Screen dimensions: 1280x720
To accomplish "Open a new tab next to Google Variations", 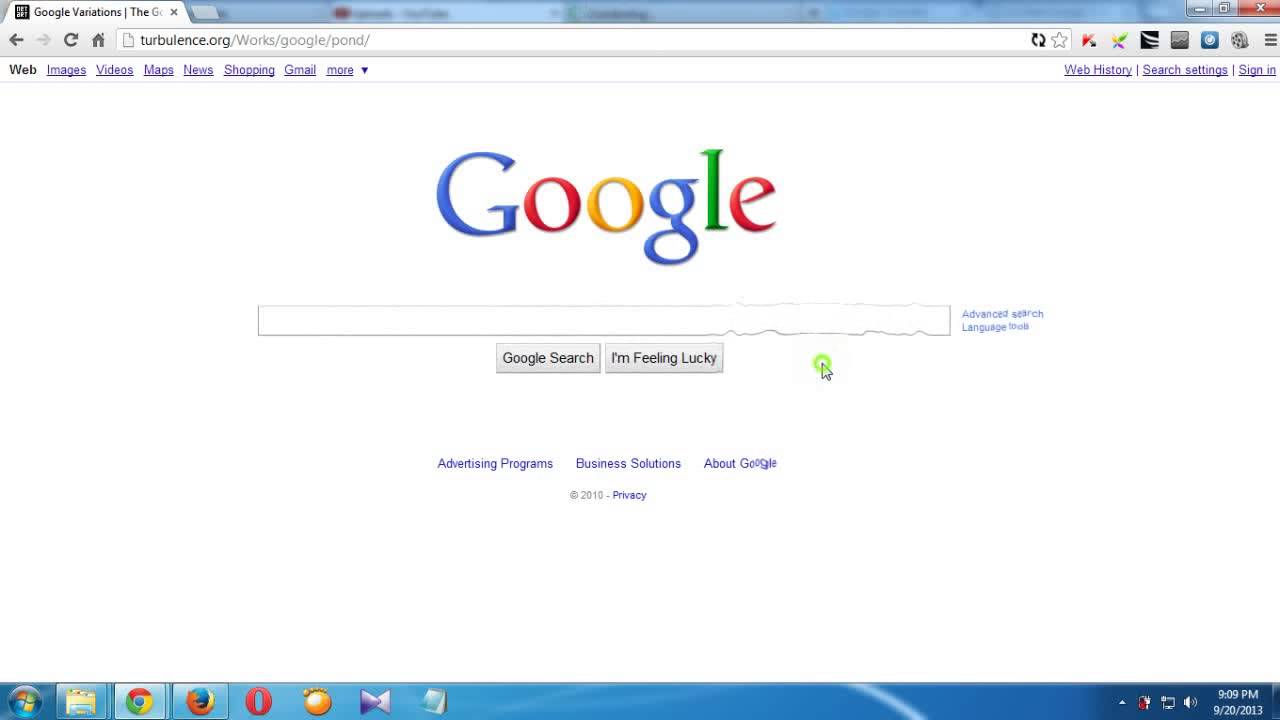I will pyautogui.click(x=205, y=12).
